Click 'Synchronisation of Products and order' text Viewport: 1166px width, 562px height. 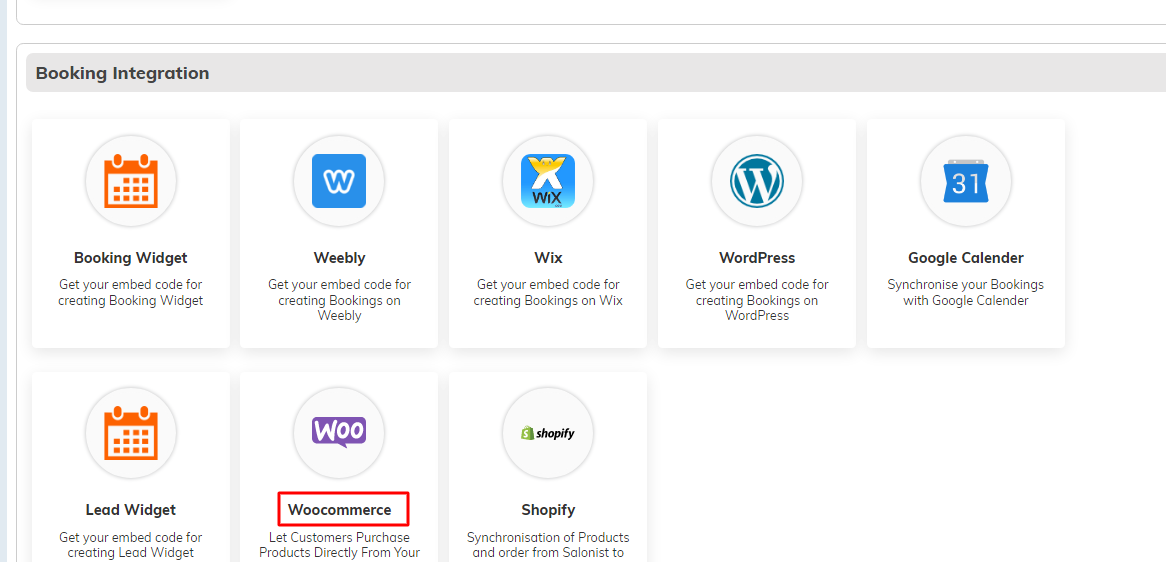[548, 545]
